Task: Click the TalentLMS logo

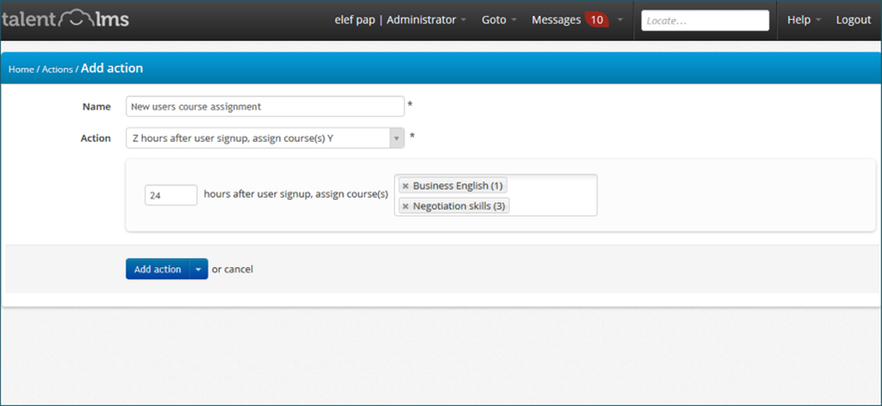Action: click(65, 20)
